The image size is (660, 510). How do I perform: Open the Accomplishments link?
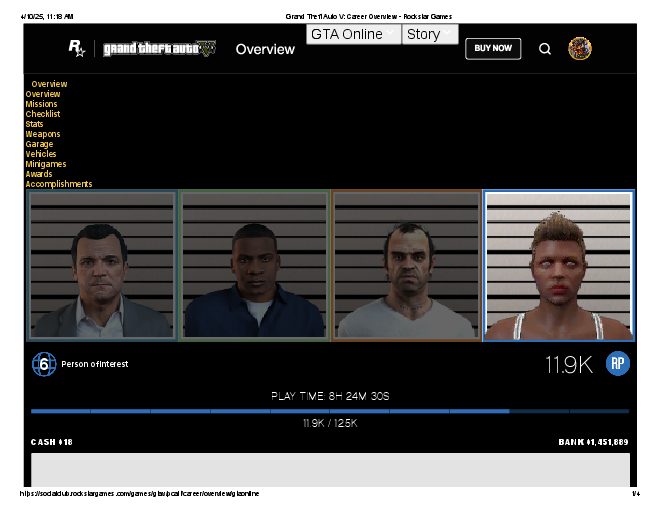coord(59,184)
